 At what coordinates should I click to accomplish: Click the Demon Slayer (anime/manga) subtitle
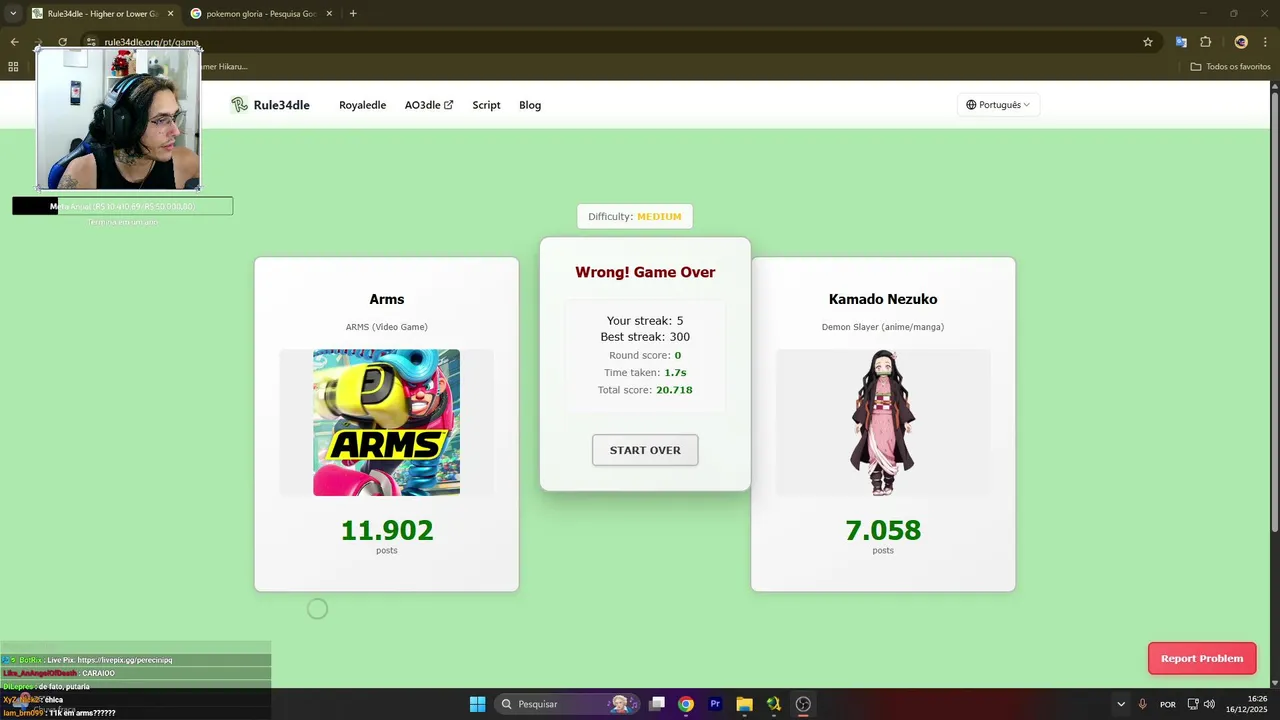coord(883,327)
